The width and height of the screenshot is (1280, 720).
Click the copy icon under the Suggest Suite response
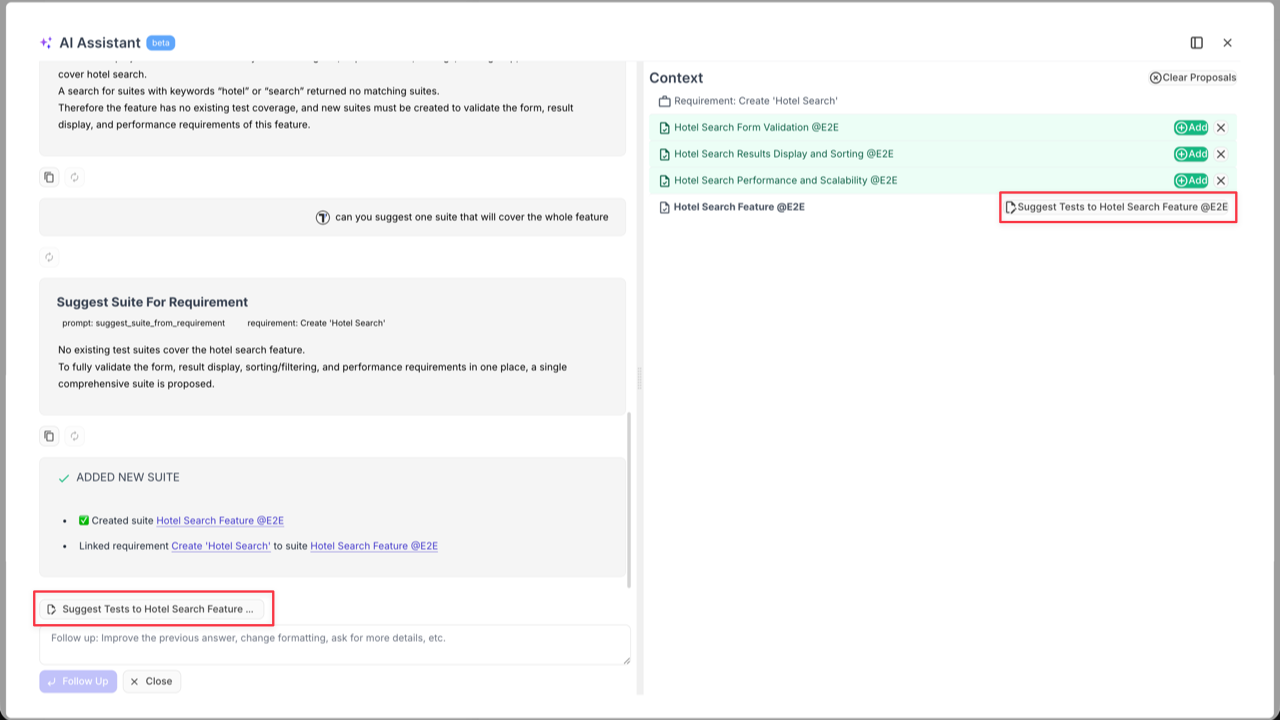point(49,436)
